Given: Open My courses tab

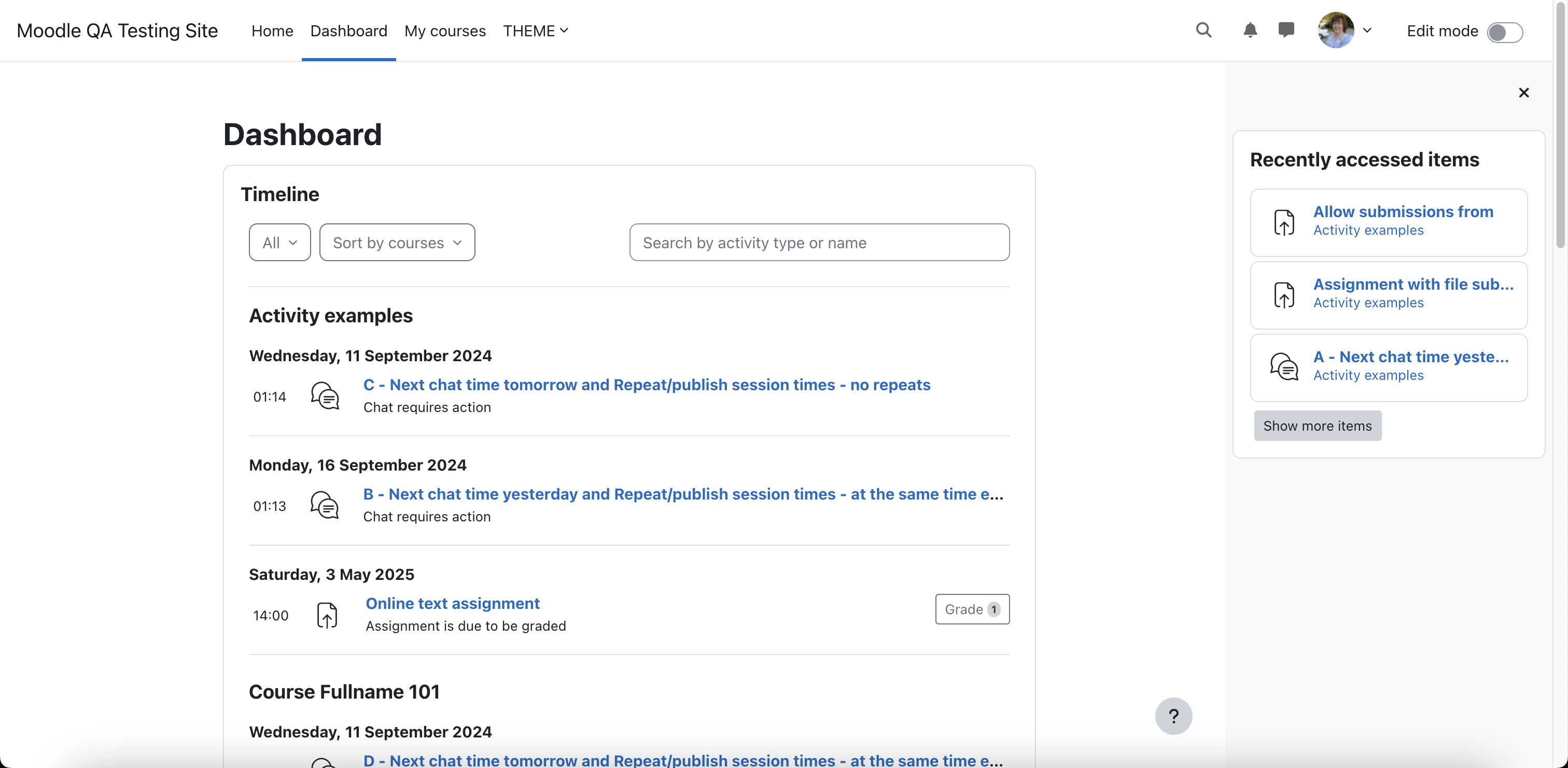Looking at the screenshot, I should 445,31.
